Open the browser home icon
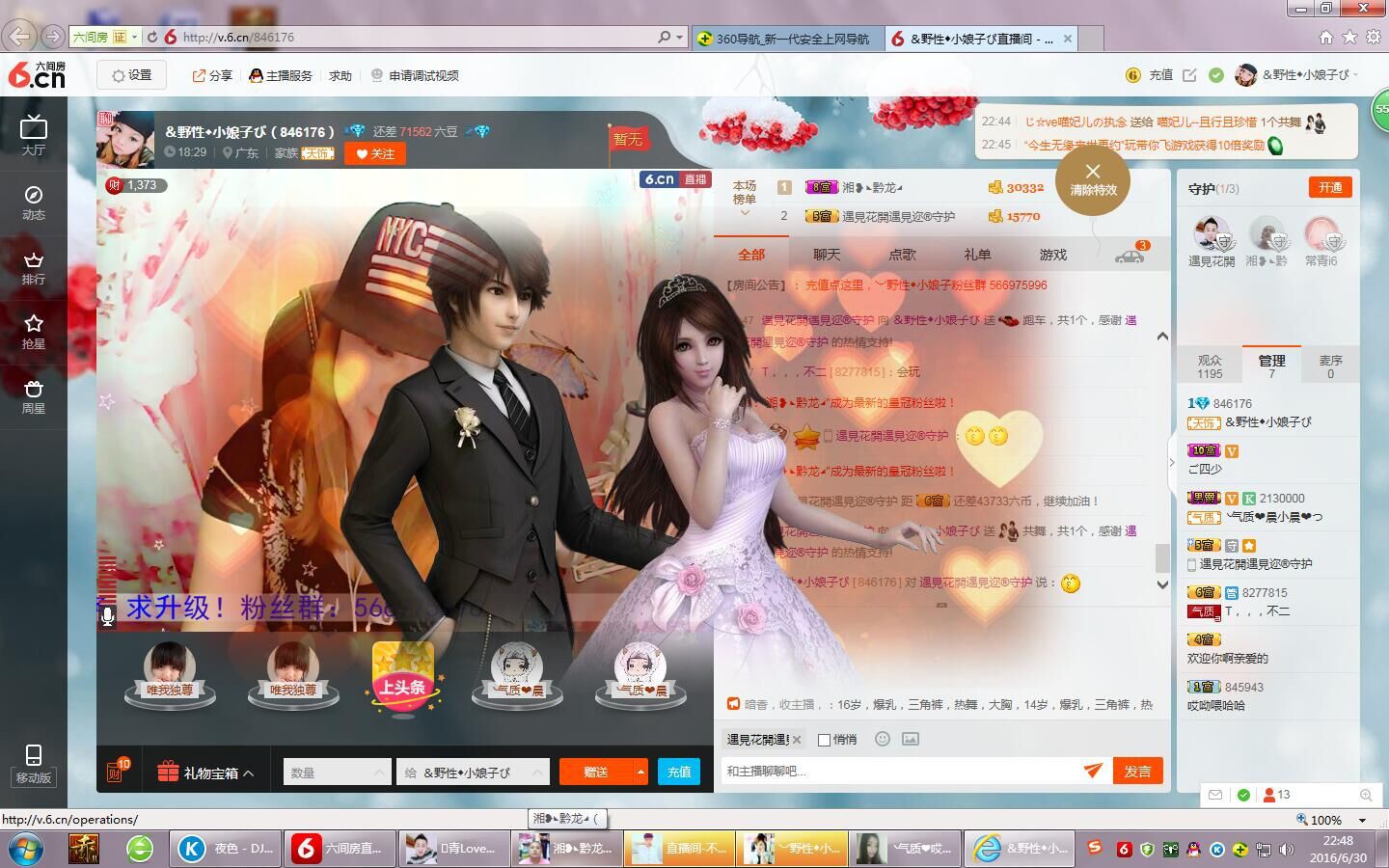 pos(1326,37)
